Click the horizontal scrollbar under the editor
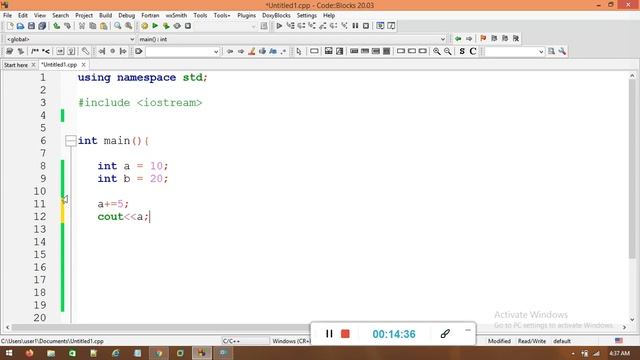 (161, 327)
